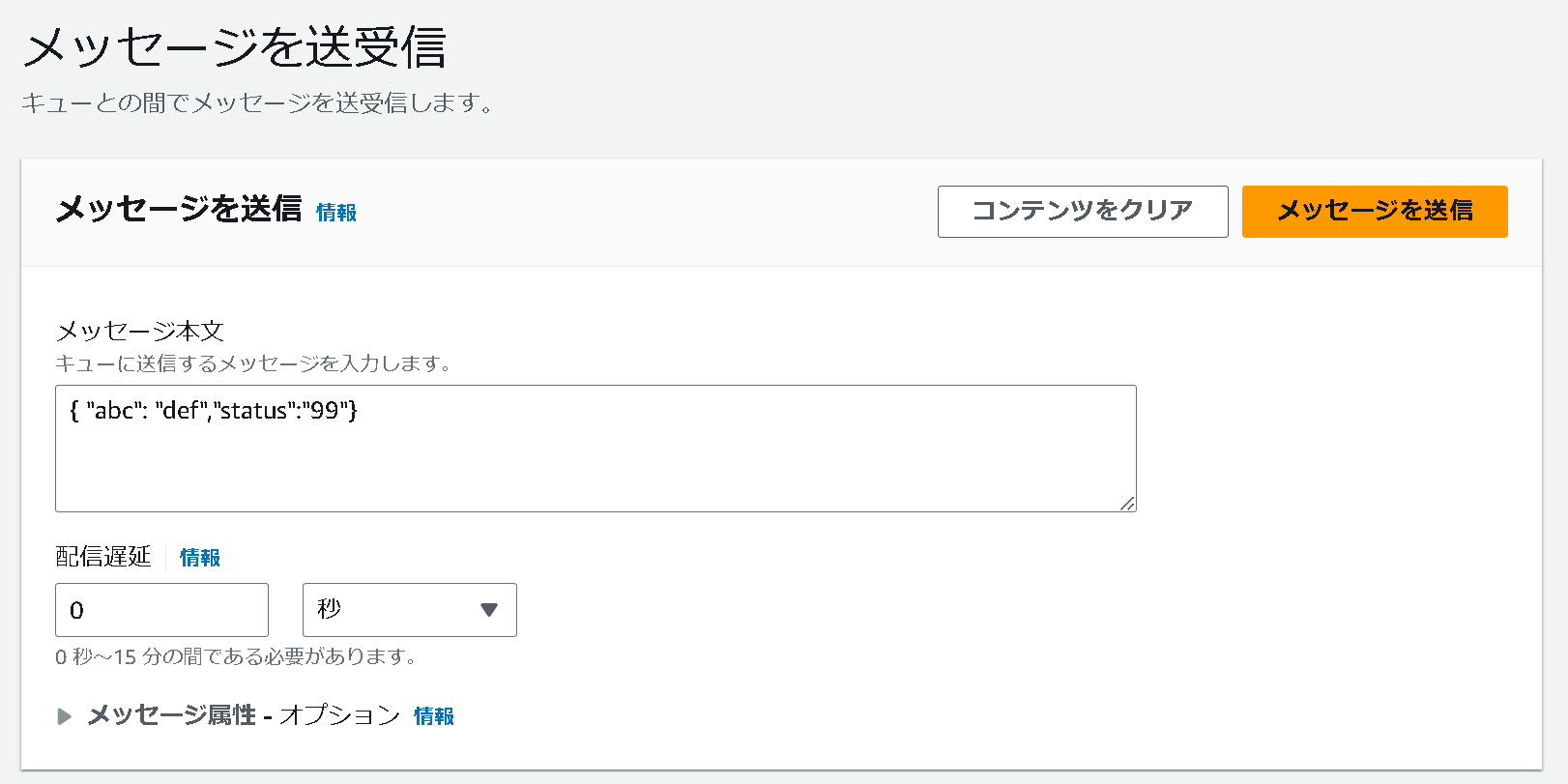
Task: Focus the メッセージ本文 text area
Action: (595, 449)
